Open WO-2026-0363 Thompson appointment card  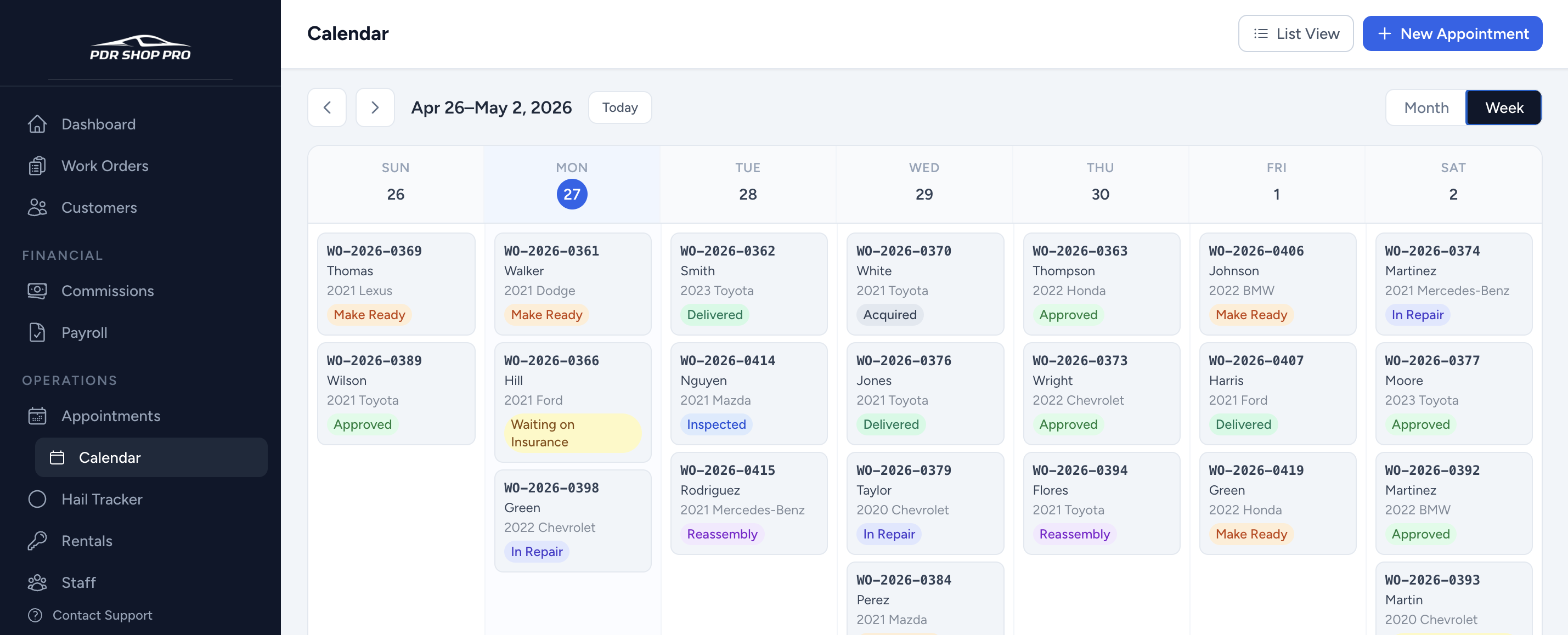coord(1102,284)
